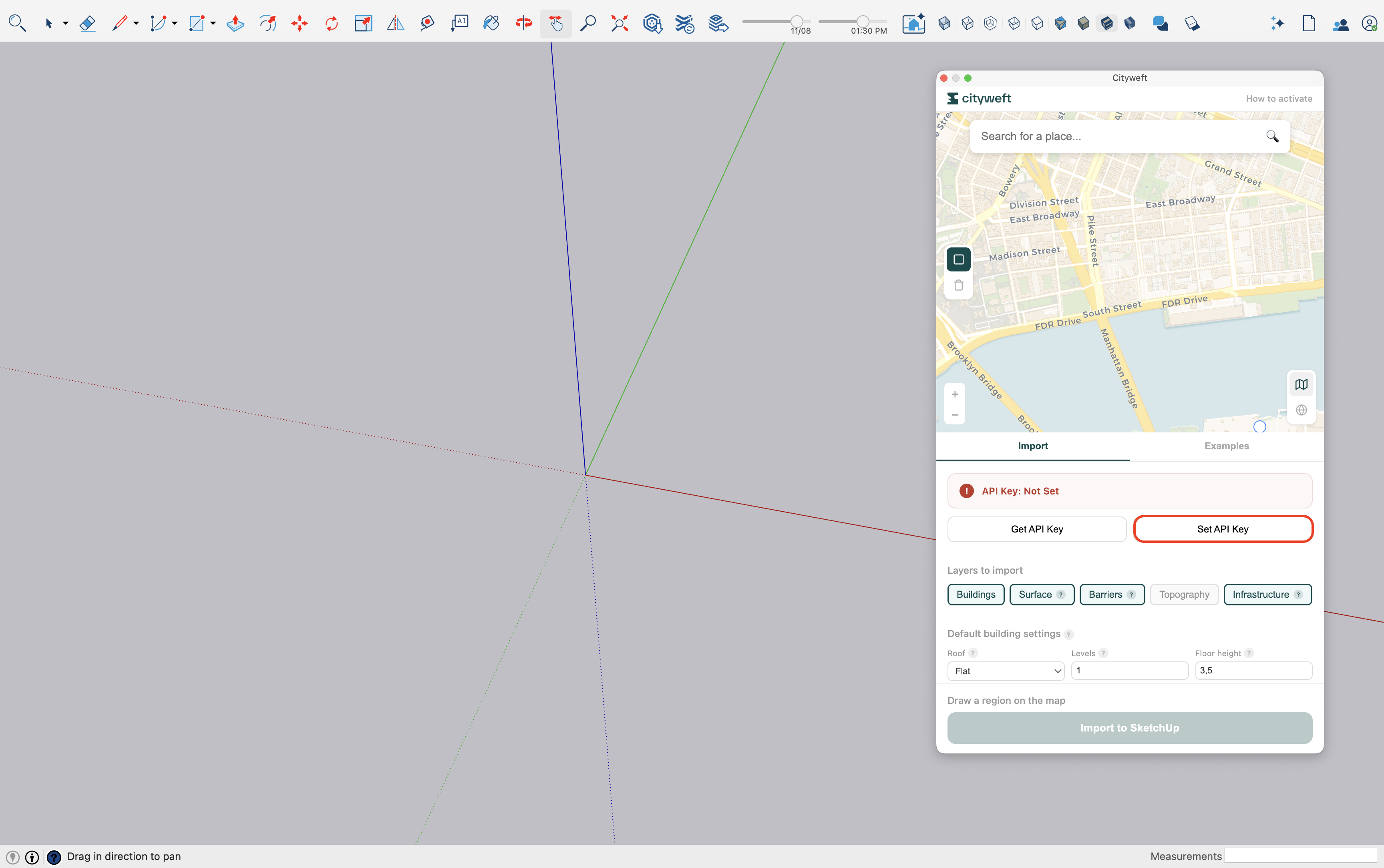Select the Push/Pull tool
The width and height of the screenshot is (1384, 868).
pyautogui.click(x=235, y=24)
